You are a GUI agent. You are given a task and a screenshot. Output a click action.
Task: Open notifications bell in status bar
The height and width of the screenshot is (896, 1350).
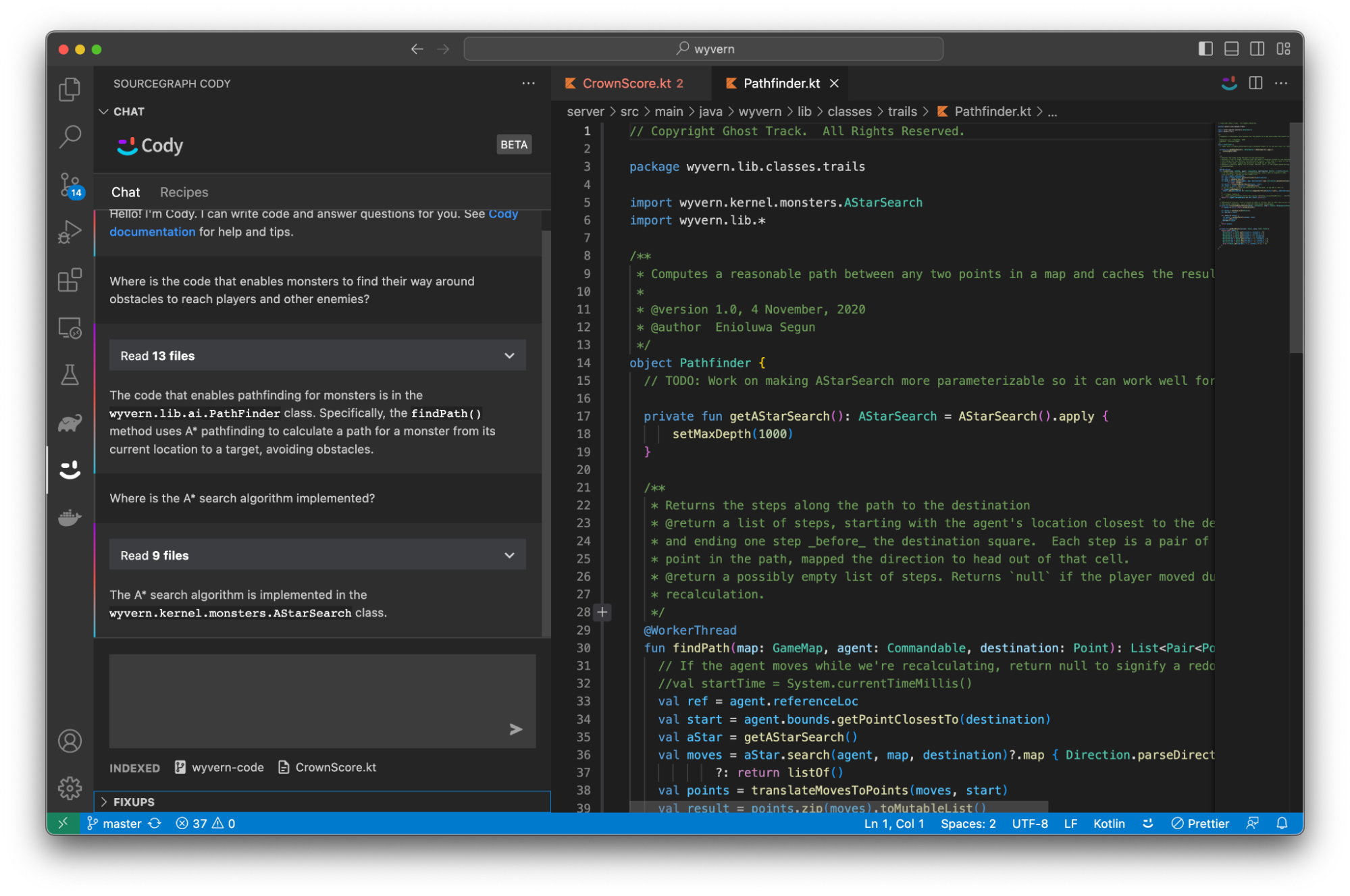click(x=1282, y=823)
